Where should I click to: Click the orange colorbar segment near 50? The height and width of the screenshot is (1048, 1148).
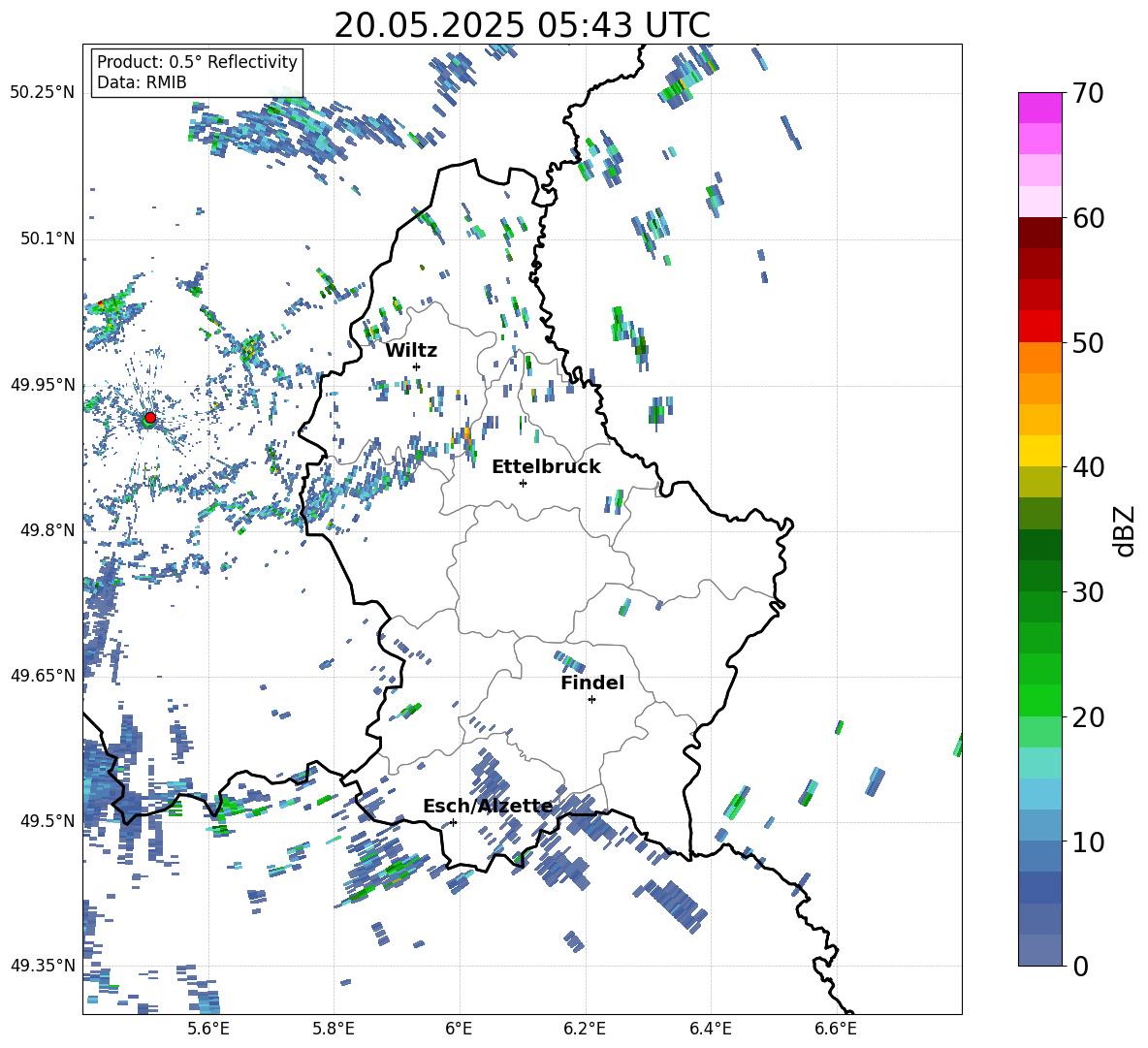point(1039,357)
